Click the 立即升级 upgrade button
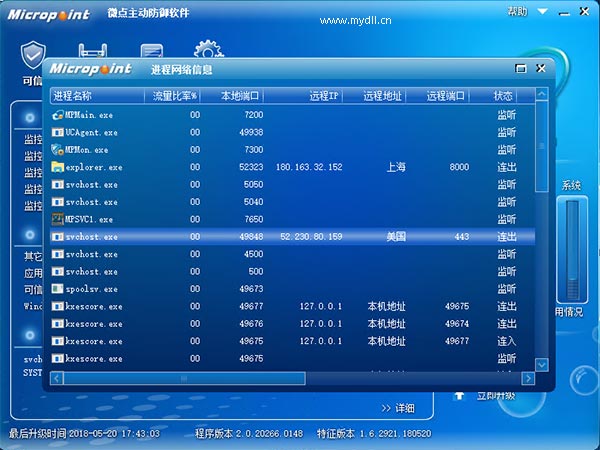The width and height of the screenshot is (600, 450). coord(496,396)
